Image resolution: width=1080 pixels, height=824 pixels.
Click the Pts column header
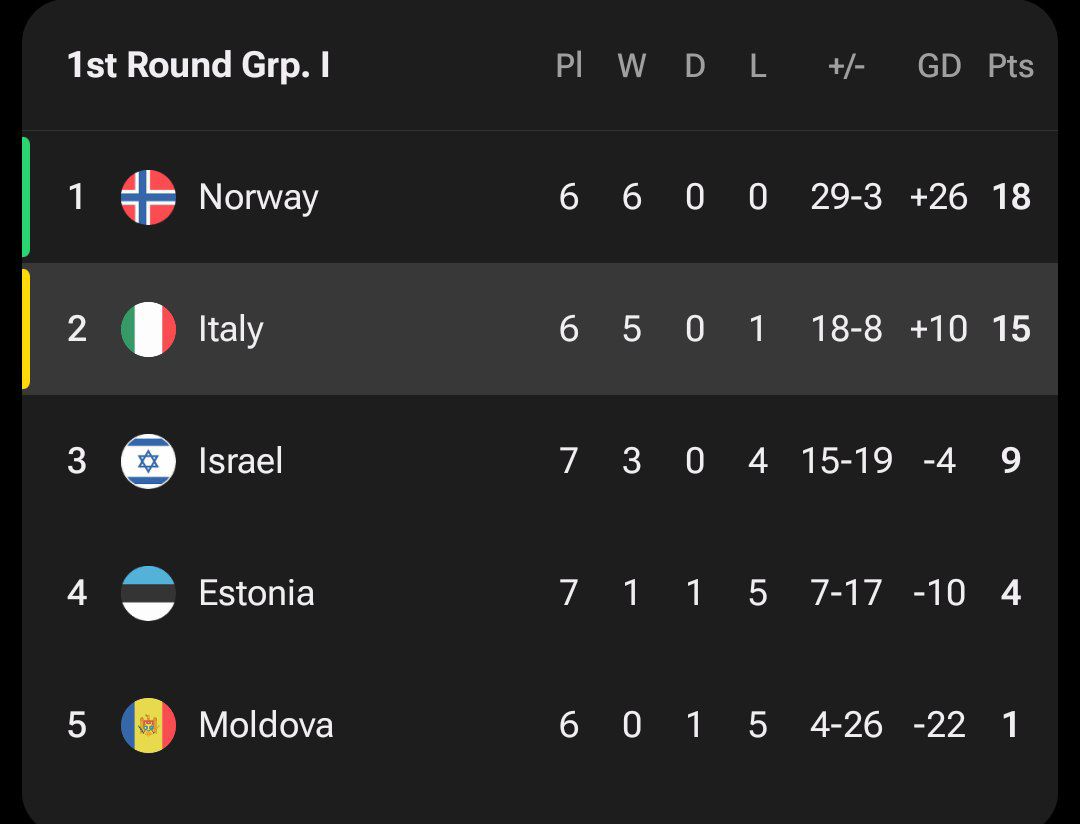[1010, 66]
